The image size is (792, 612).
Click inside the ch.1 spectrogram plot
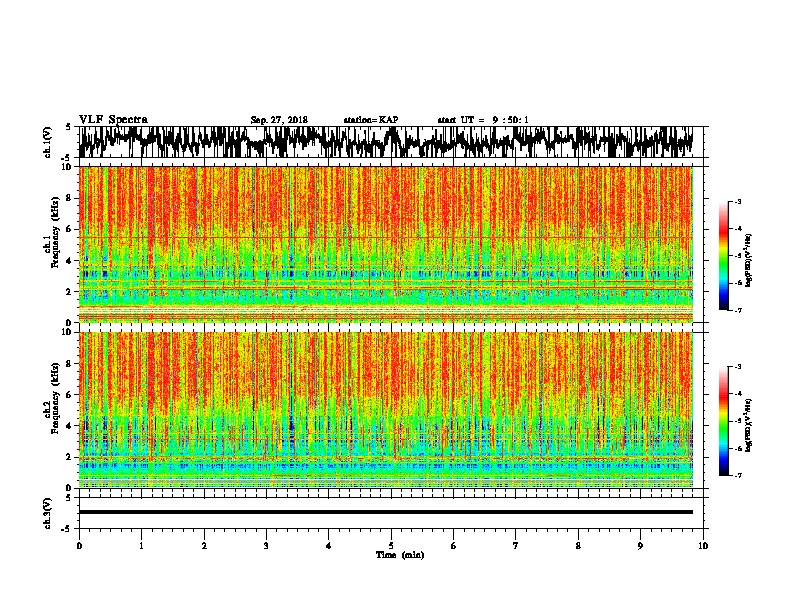coord(385,244)
